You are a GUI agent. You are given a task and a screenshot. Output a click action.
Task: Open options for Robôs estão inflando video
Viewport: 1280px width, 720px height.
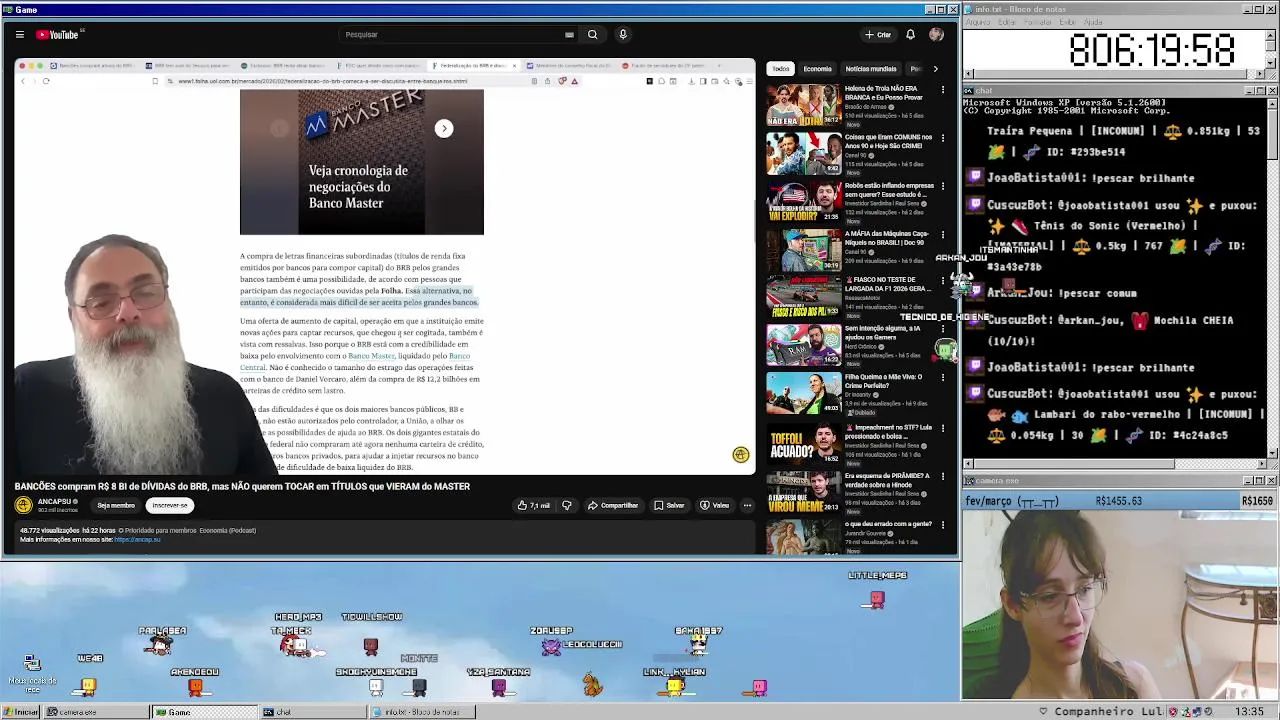pyautogui.click(x=942, y=187)
